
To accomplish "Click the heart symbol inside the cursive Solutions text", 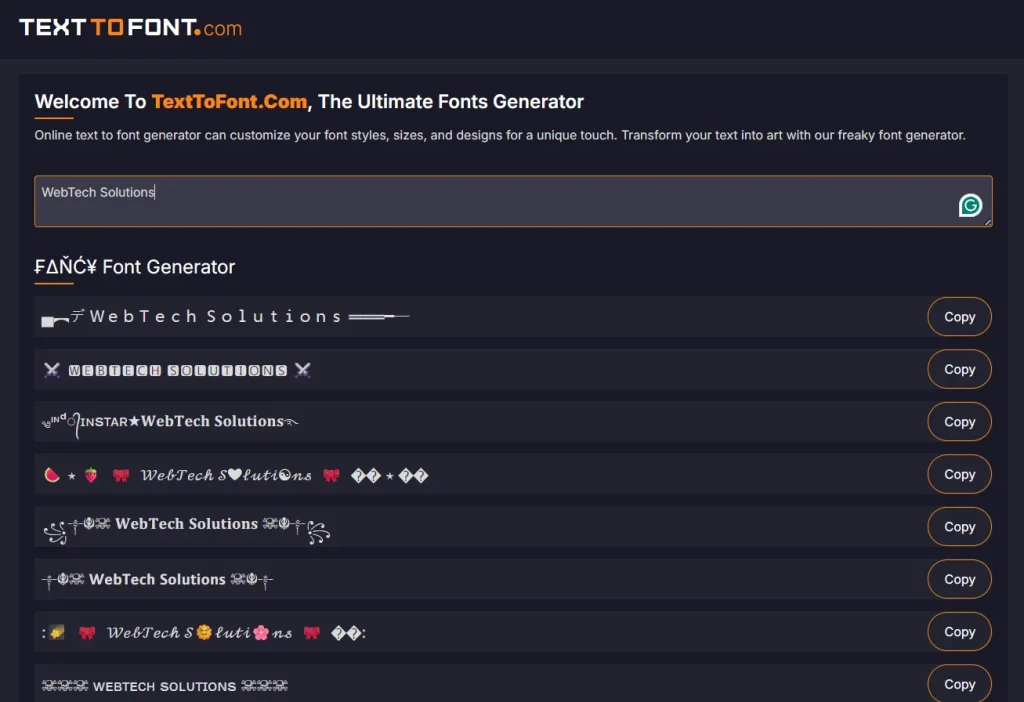I will tap(235, 475).
